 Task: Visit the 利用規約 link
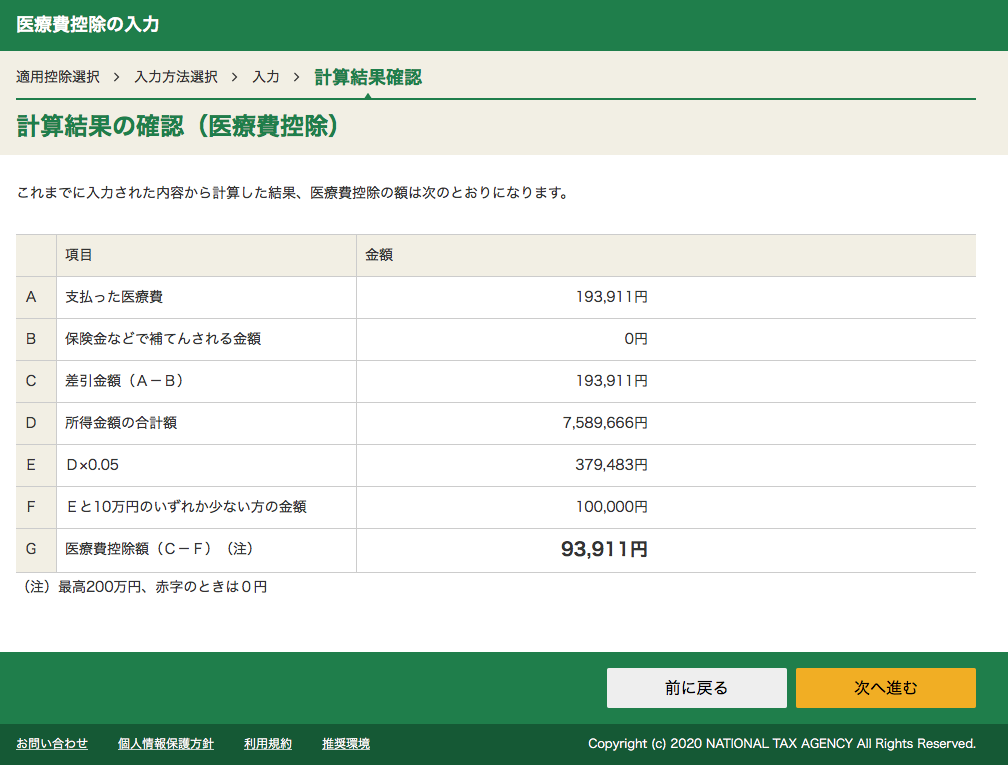tap(268, 744)
